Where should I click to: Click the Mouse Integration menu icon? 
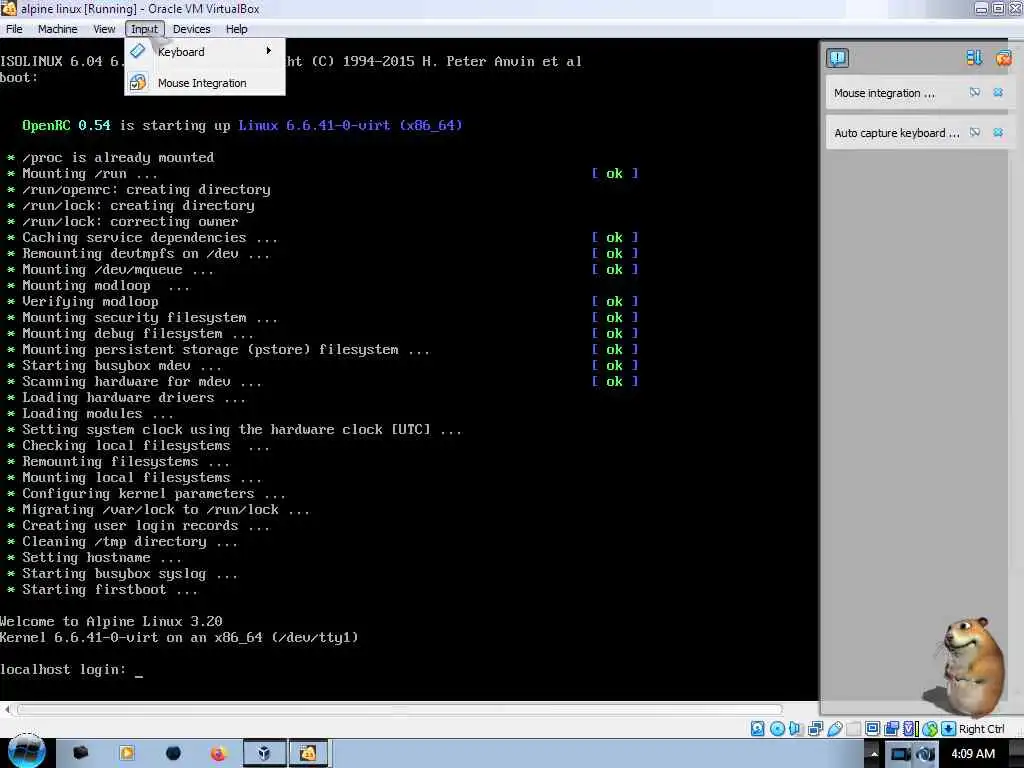pyautogui.click(x=138, y=82)
